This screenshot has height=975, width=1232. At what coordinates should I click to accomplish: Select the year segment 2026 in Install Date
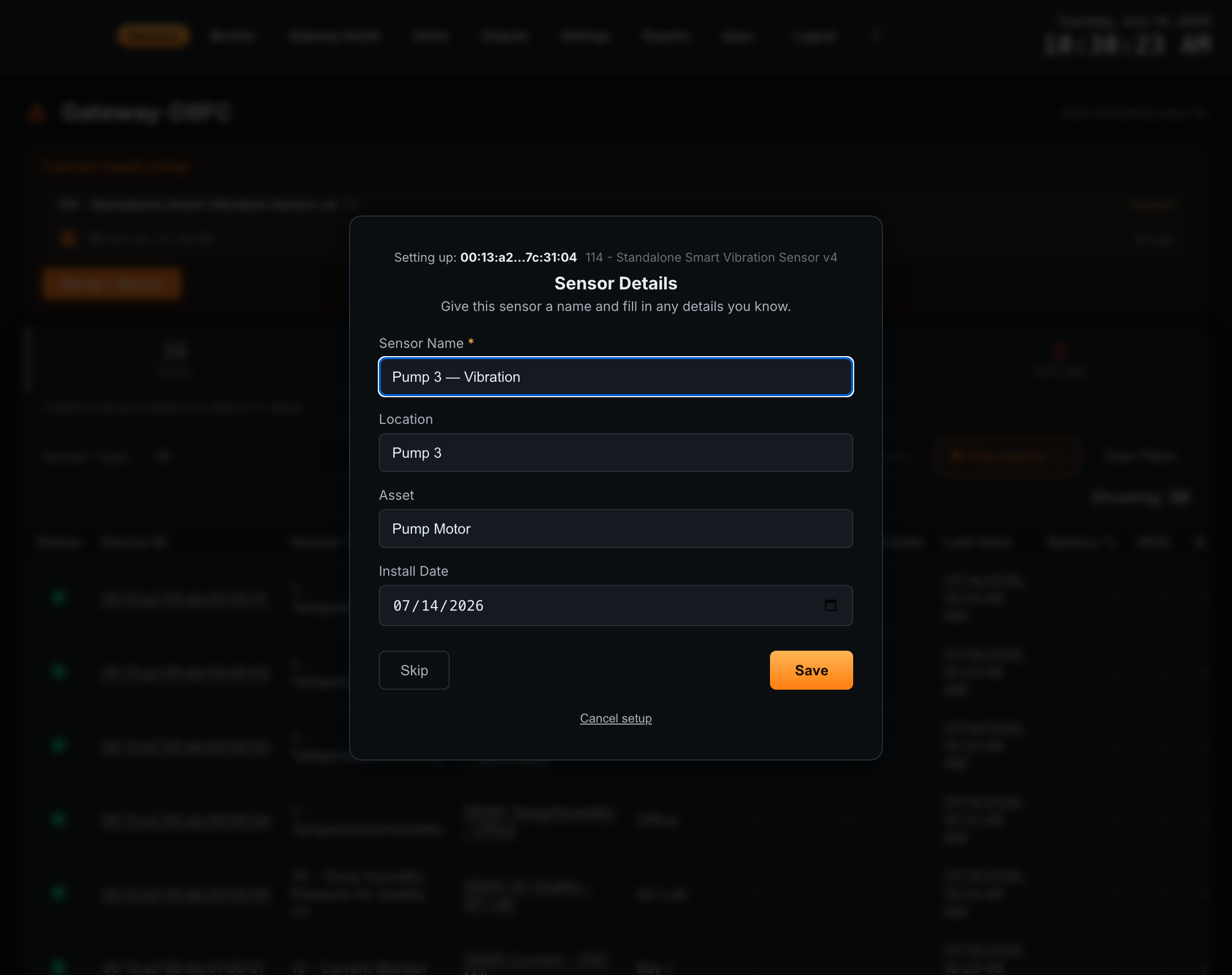coord(466,606)
